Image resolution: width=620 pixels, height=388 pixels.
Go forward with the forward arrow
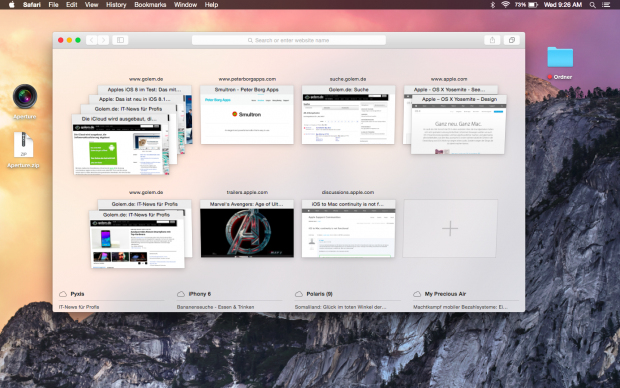pyautogui.click(x=104, y=40)
